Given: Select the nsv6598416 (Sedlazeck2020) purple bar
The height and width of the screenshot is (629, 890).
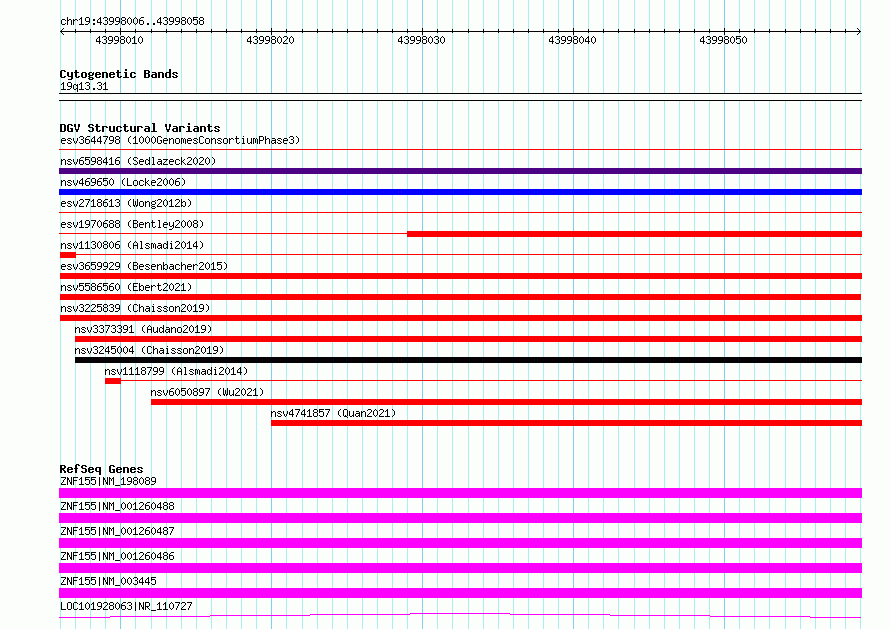Looking at the screenshot, I should tap(460, 171).
